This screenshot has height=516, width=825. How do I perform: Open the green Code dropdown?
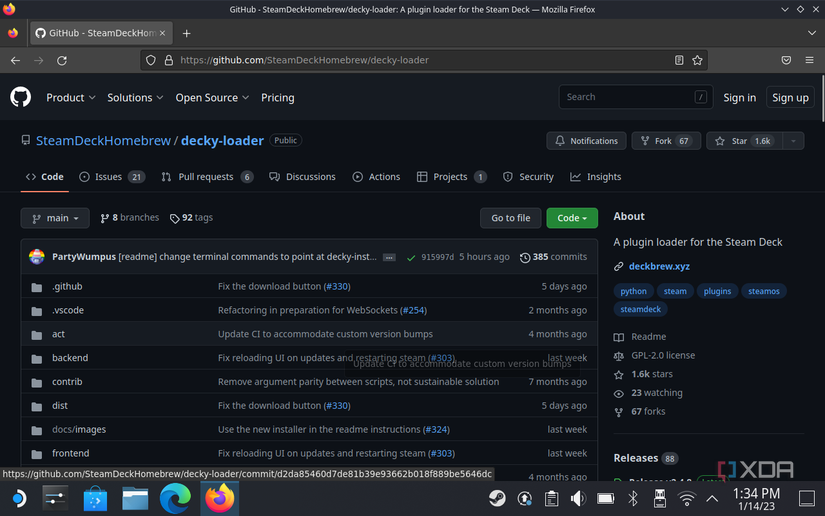pos(572,218)
